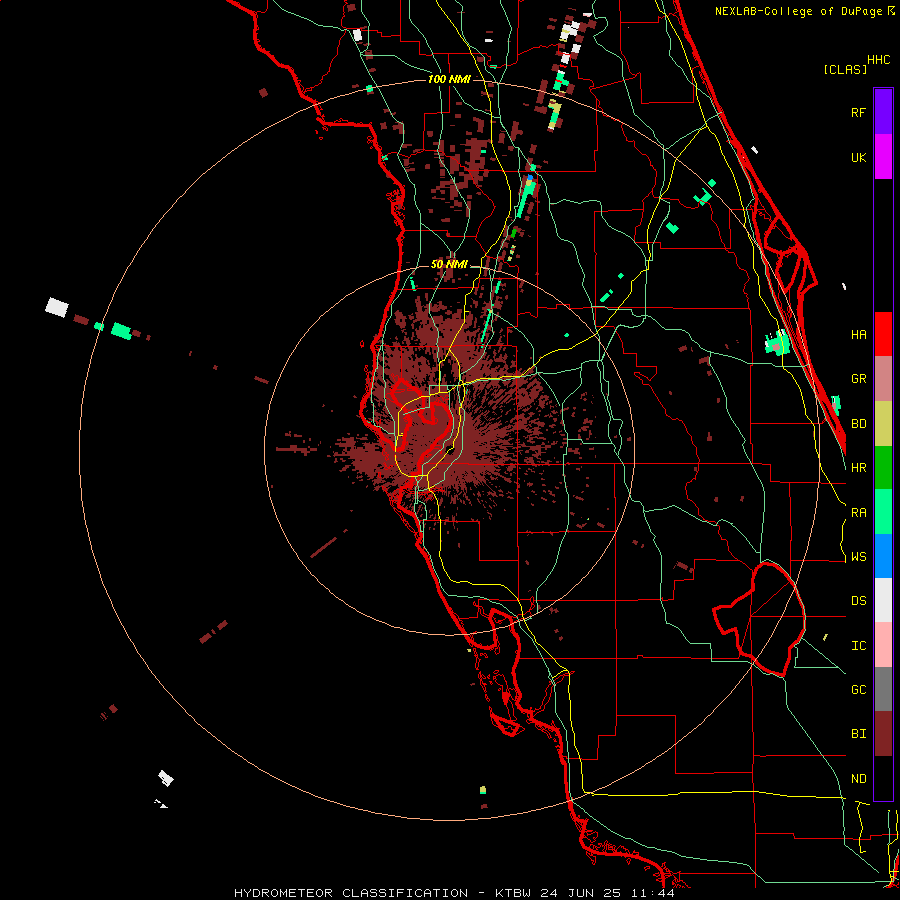Viewport: 900px width, 900px height.
Task: Click the BD legend label
Action: (x=859, y=424)
